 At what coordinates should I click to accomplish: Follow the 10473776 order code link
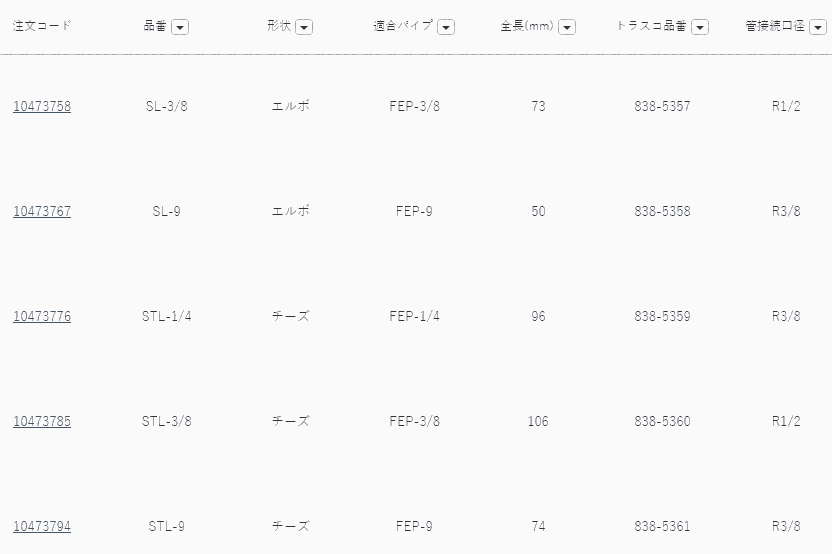[42, 316]
